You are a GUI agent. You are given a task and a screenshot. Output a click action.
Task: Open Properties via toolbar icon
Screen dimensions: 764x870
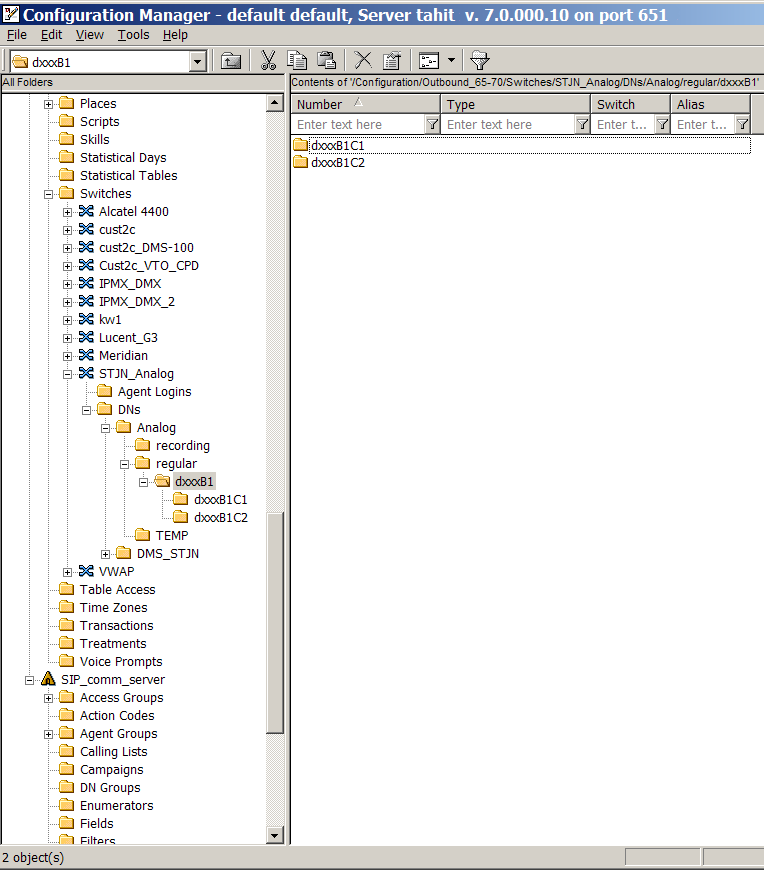pos(392,61)
